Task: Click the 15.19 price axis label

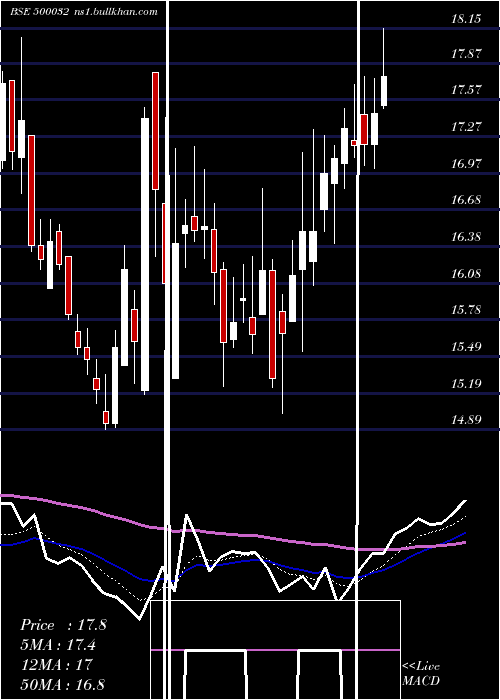Action: pos(466,383)
